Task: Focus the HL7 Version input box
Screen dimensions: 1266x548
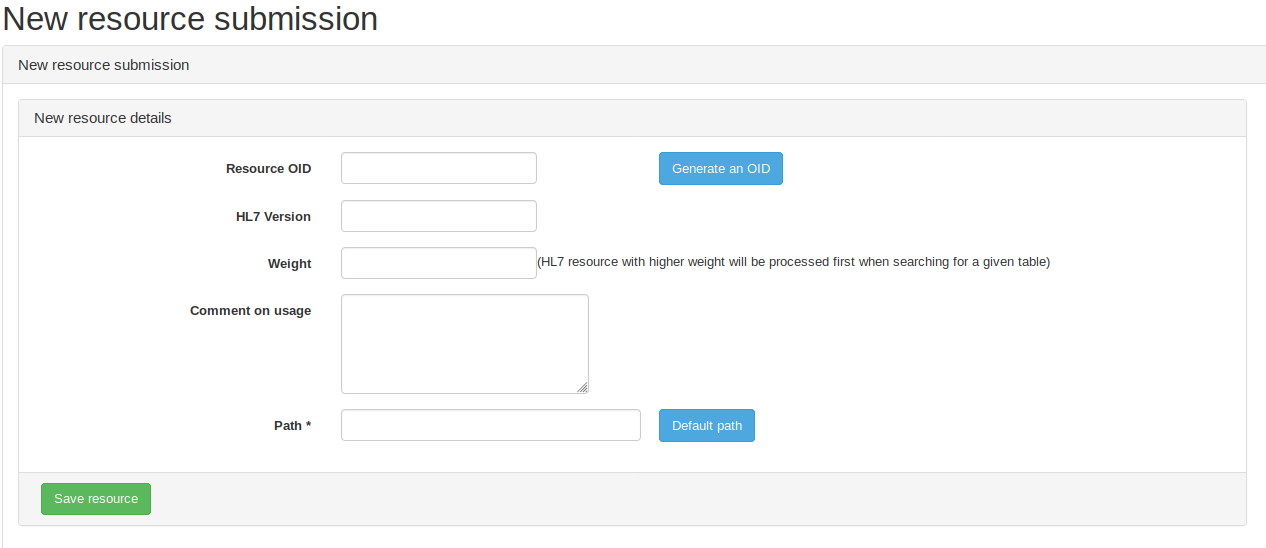Action: (438, 216)
